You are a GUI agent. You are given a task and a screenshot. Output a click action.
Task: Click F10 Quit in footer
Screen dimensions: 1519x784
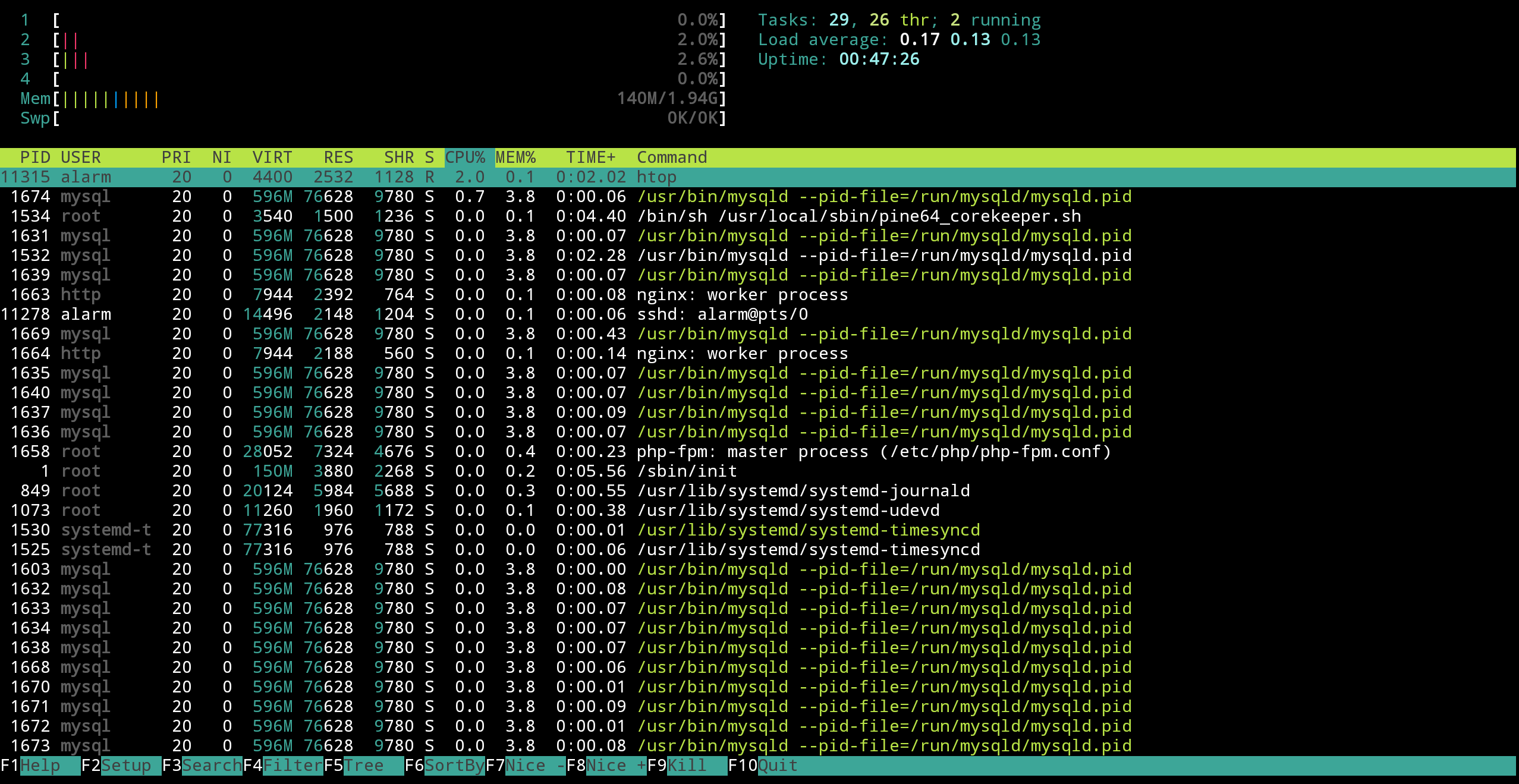tap(777, 766)
